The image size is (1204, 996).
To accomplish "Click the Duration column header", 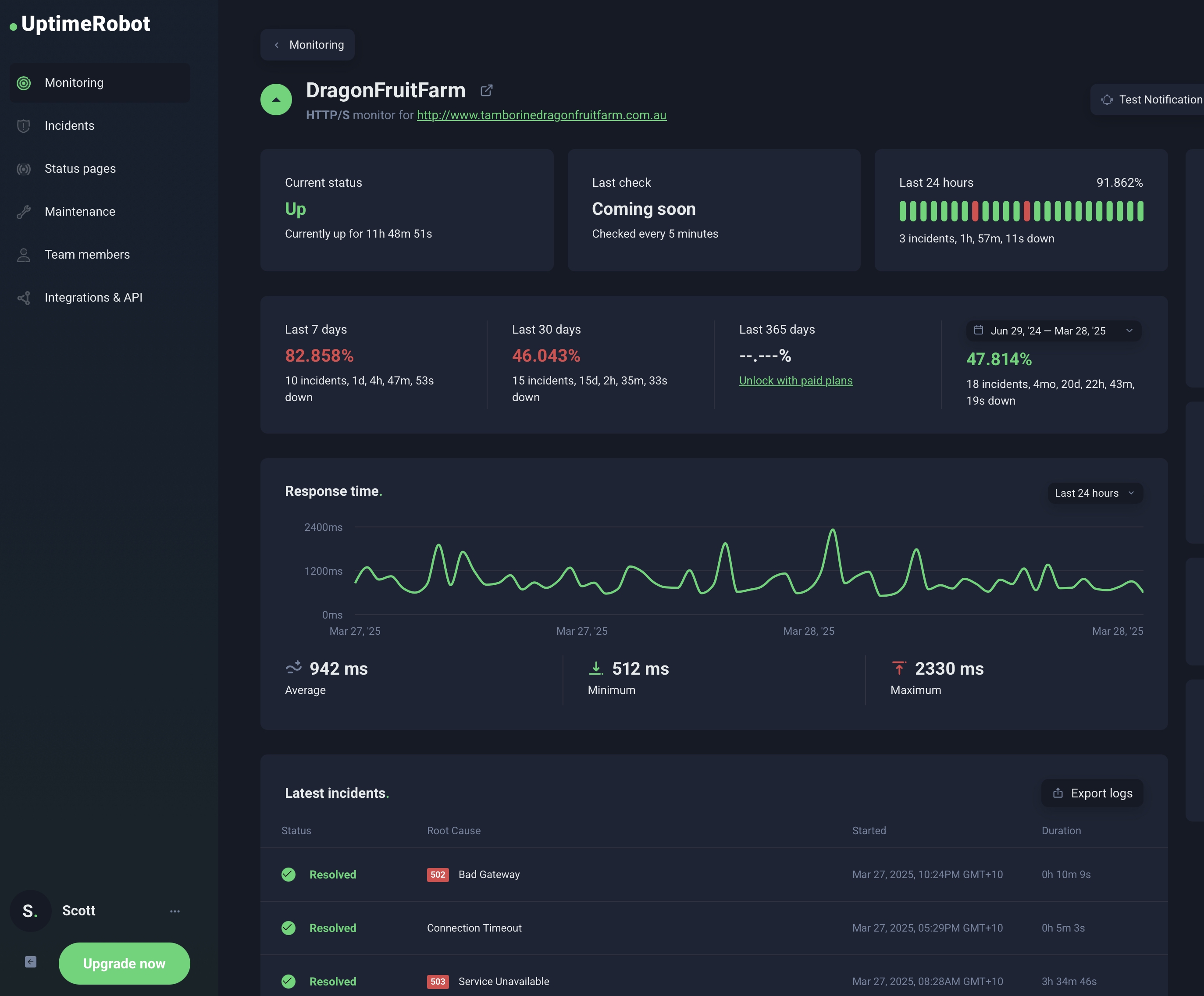I will 1061,830.
